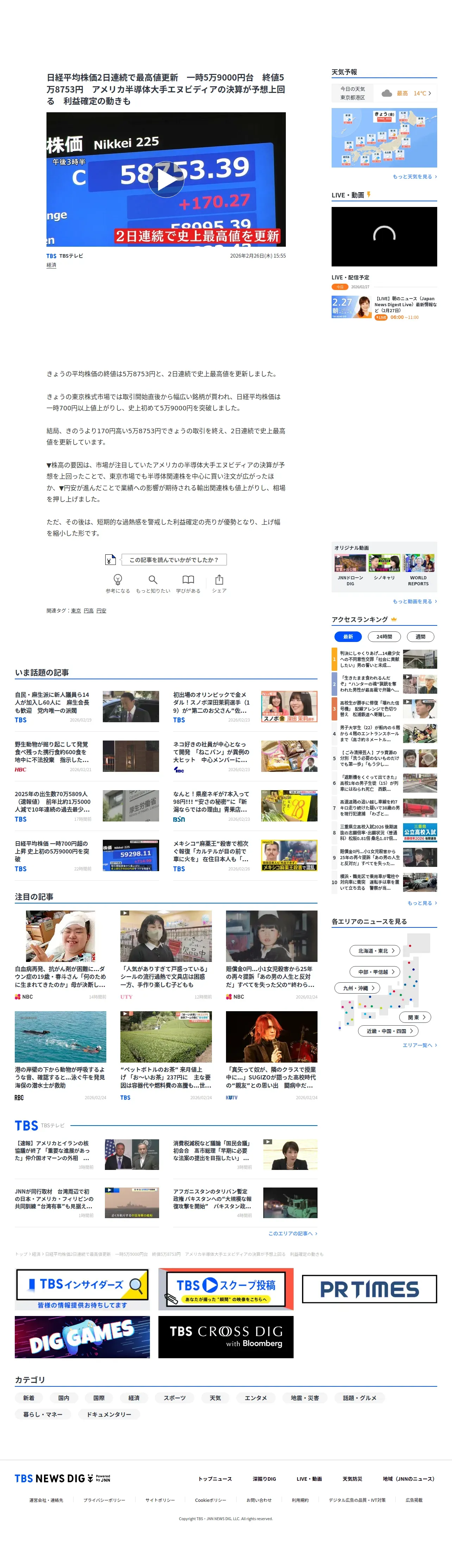Open the 円安 related tag

click(x=101, y=611)
